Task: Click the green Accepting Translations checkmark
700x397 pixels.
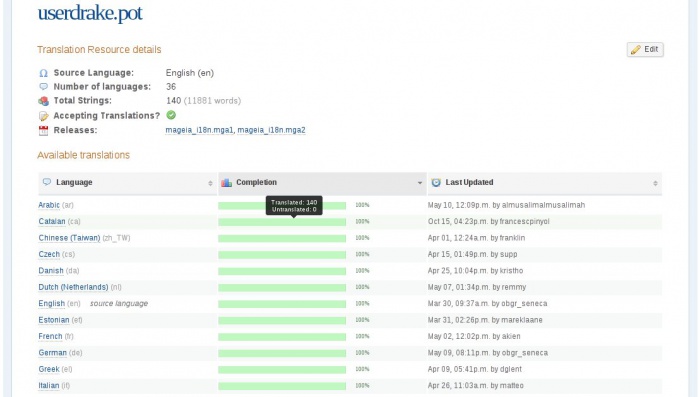Action: (x=171, y=115)
